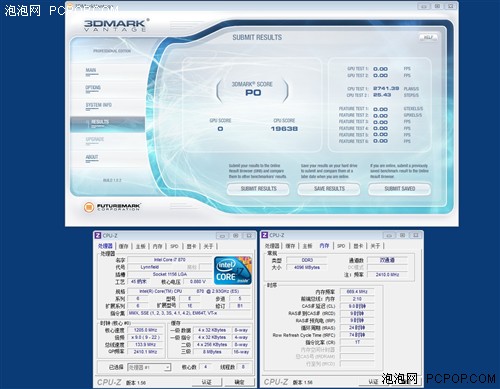Click the Submit Saved button
The height and width of the screenshot is (389, 500).
(399, 189)
